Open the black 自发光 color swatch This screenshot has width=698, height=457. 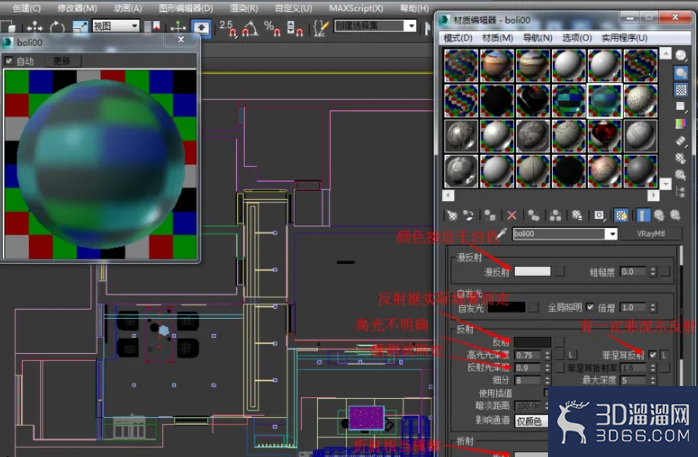pyautogui.click(x=507, y=307)
